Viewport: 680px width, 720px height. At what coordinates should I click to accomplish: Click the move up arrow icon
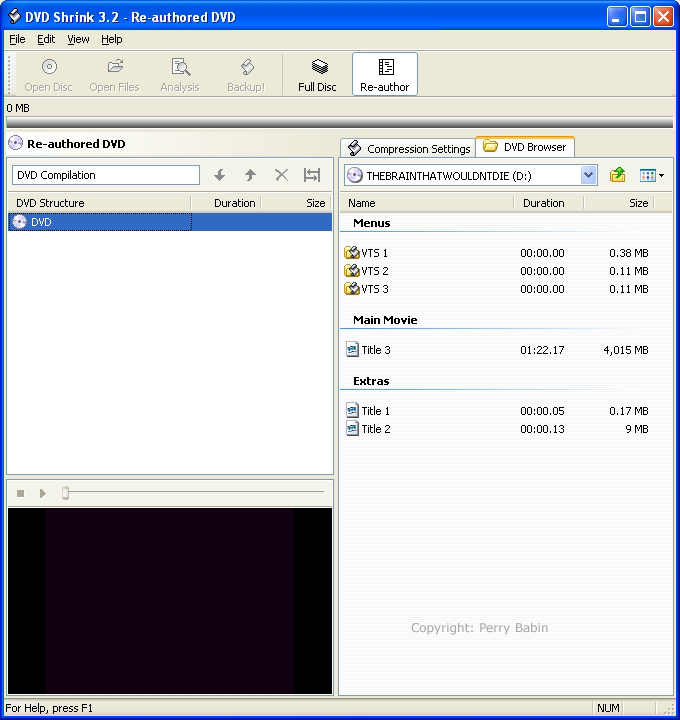(250, 175)
